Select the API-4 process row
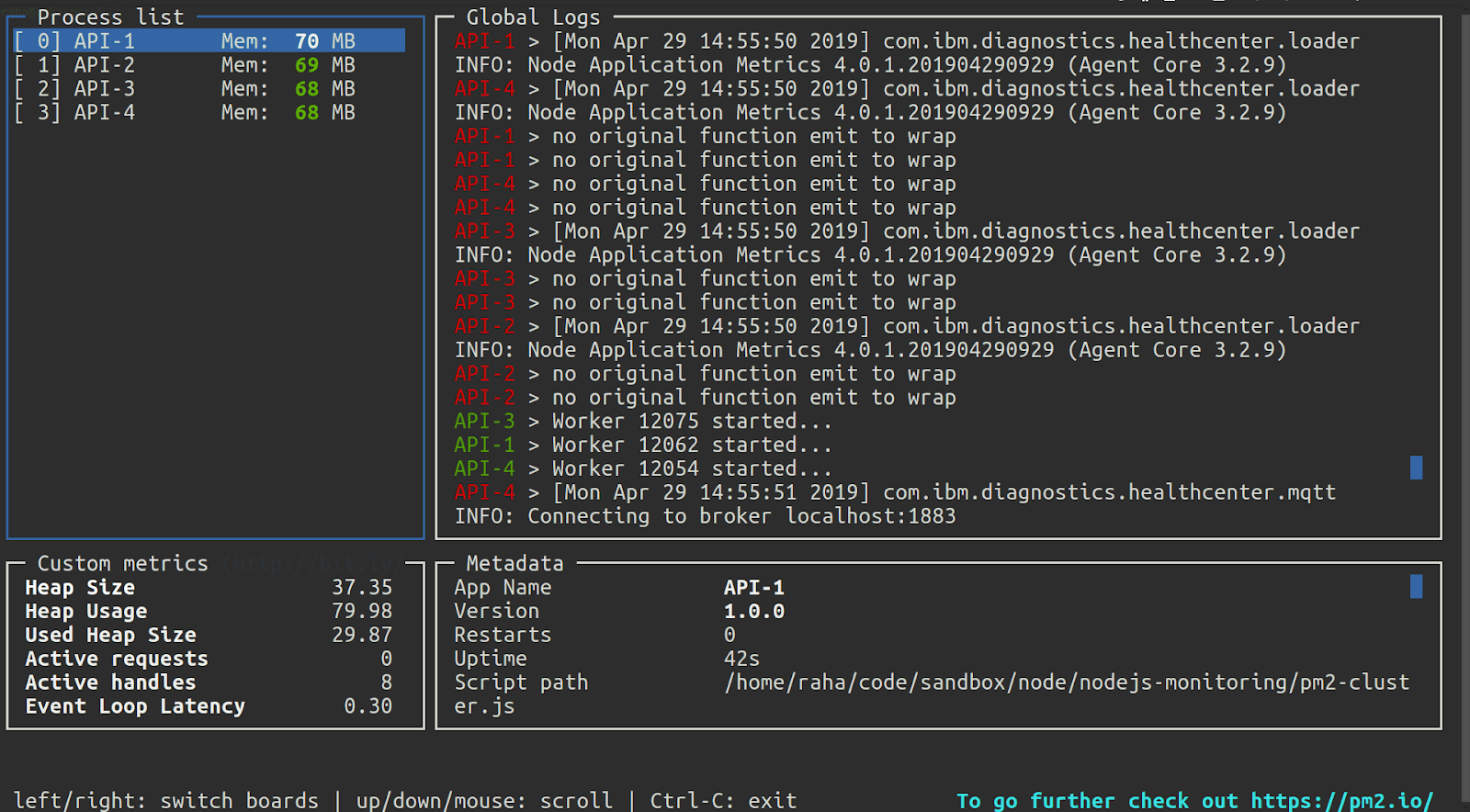 pos(209,113)
